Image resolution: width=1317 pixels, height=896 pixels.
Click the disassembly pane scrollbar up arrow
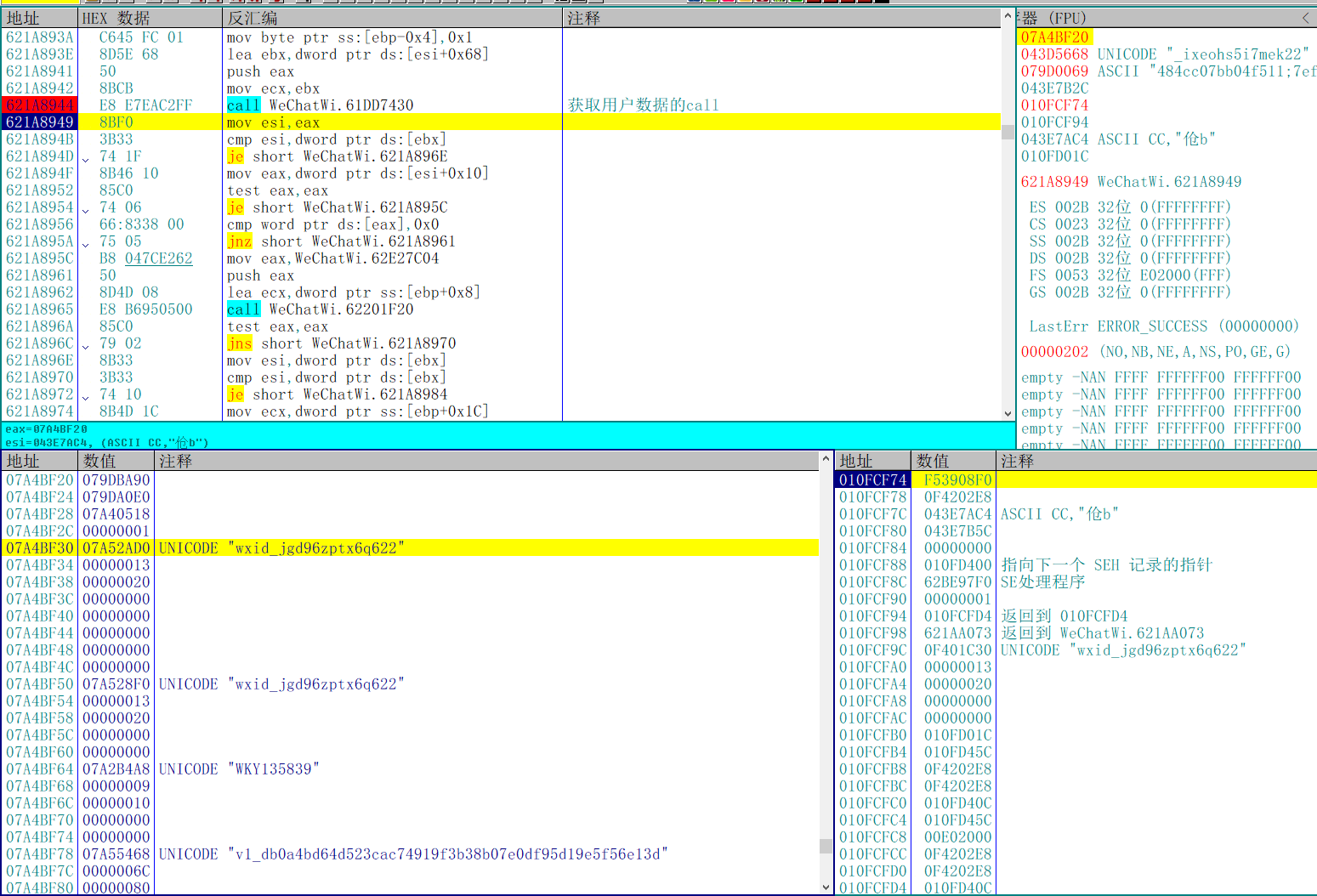pos(1008,16)
